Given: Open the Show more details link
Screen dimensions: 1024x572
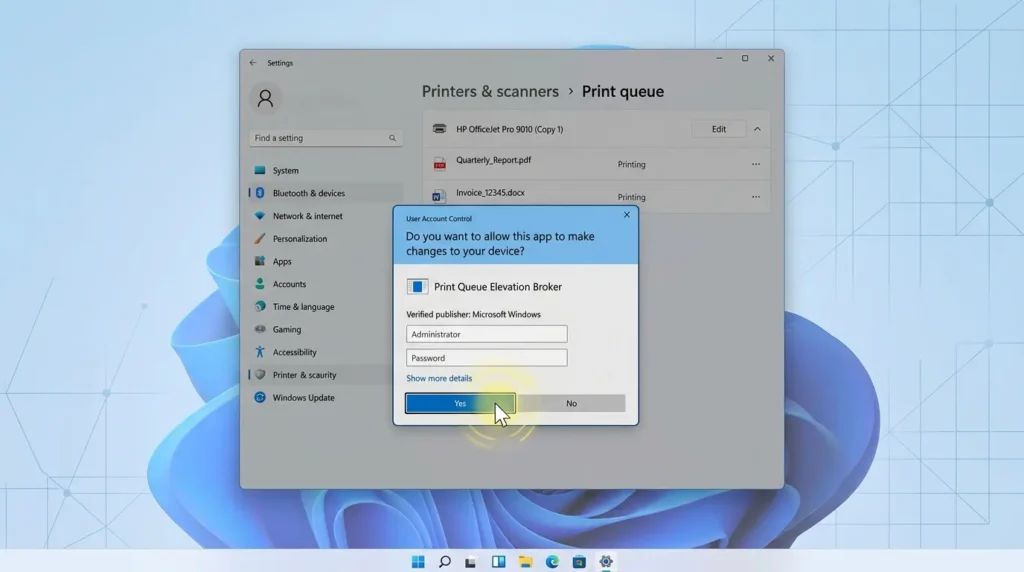Looking at the screenshot, I should pyautogui.click(x=439, y=378).
